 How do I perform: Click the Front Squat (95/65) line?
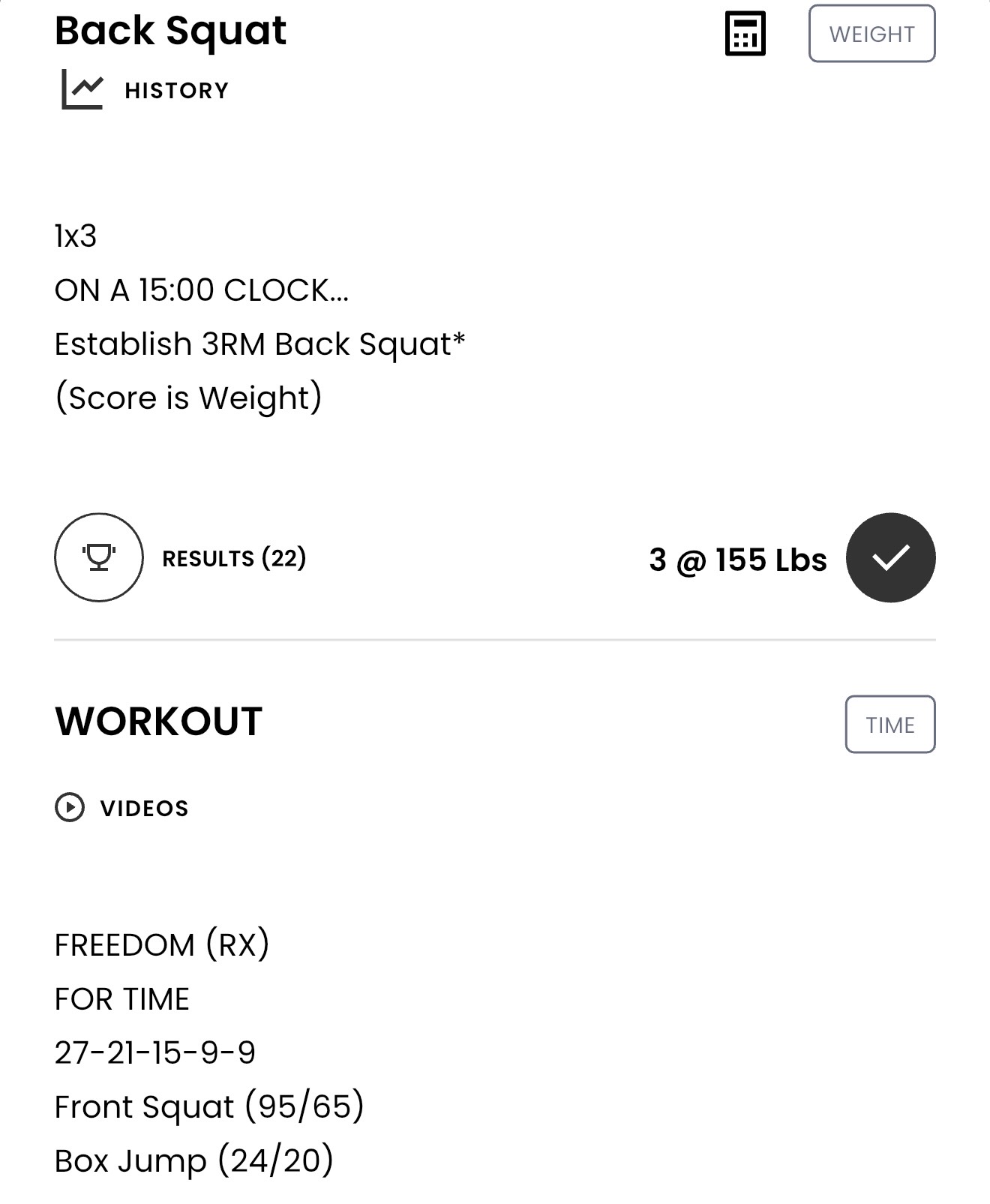(209, 1106)
